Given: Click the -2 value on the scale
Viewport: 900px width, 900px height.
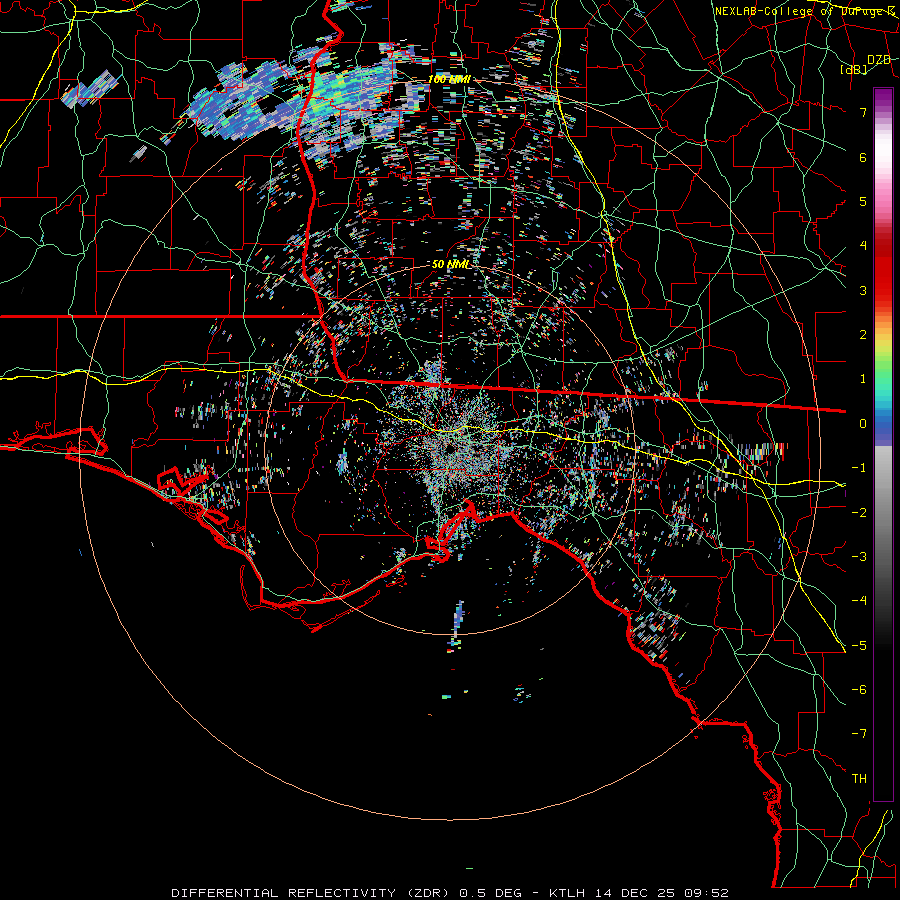Looking at the screenshot, I should click(859, 512).
